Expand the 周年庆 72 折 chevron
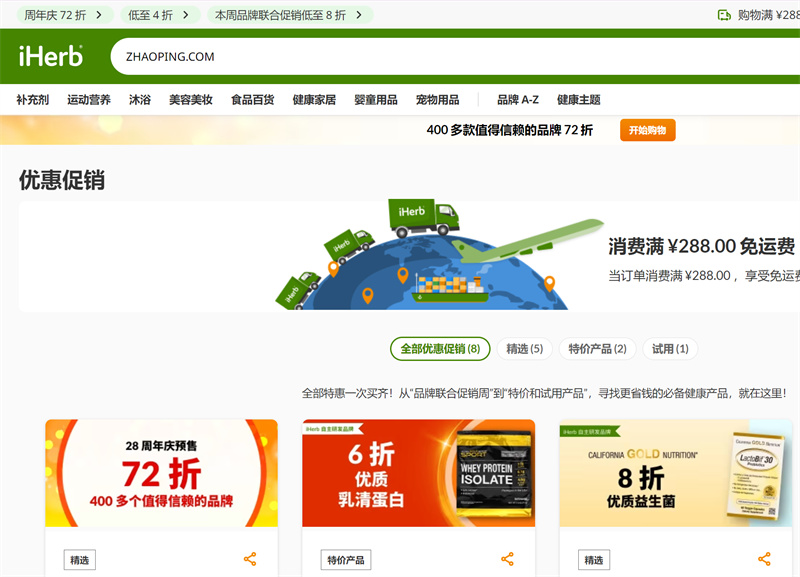The image size is (800, 577). [x=99, y=15]
